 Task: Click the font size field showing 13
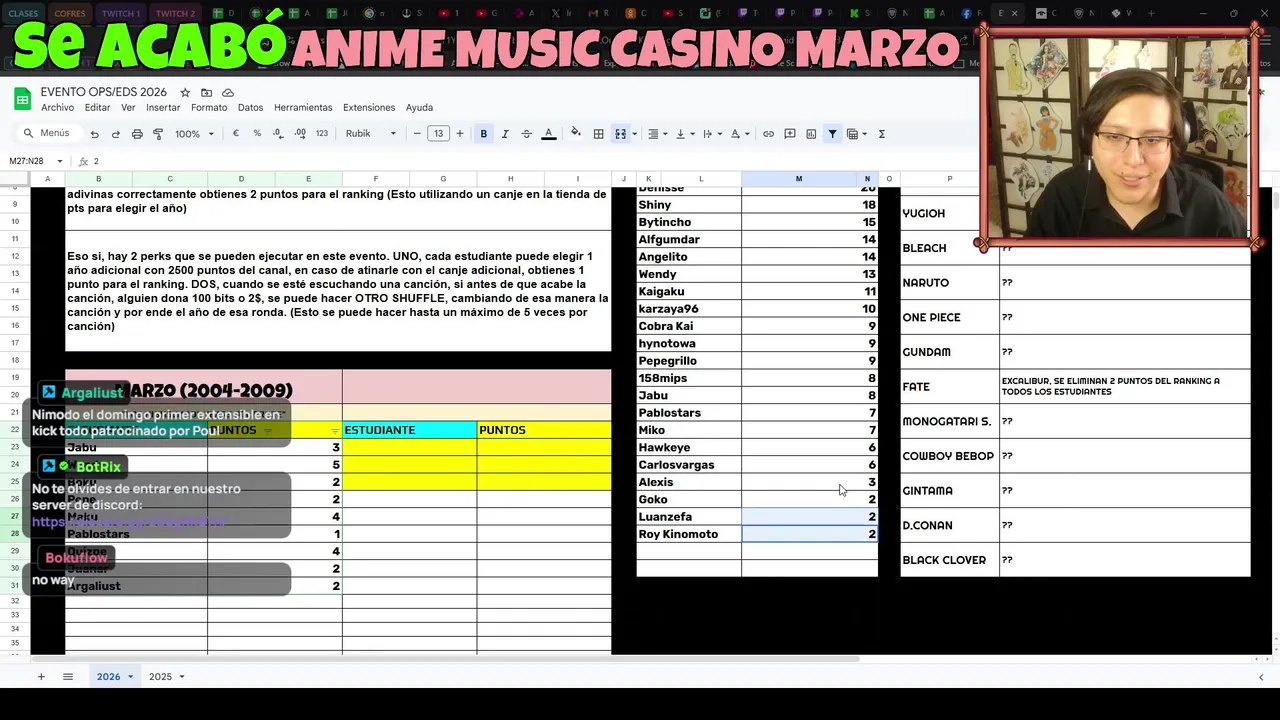point(438,134)
